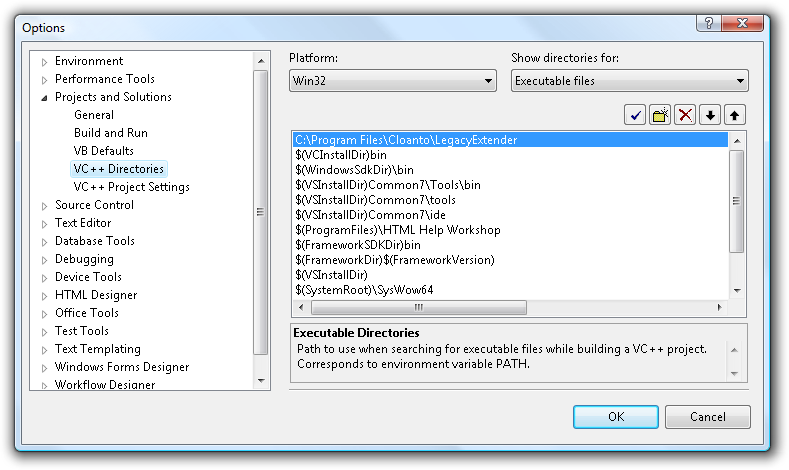789x470 pixels.
Task: Click the Move Line Up arrow icon
Action: tap(735, 115)
